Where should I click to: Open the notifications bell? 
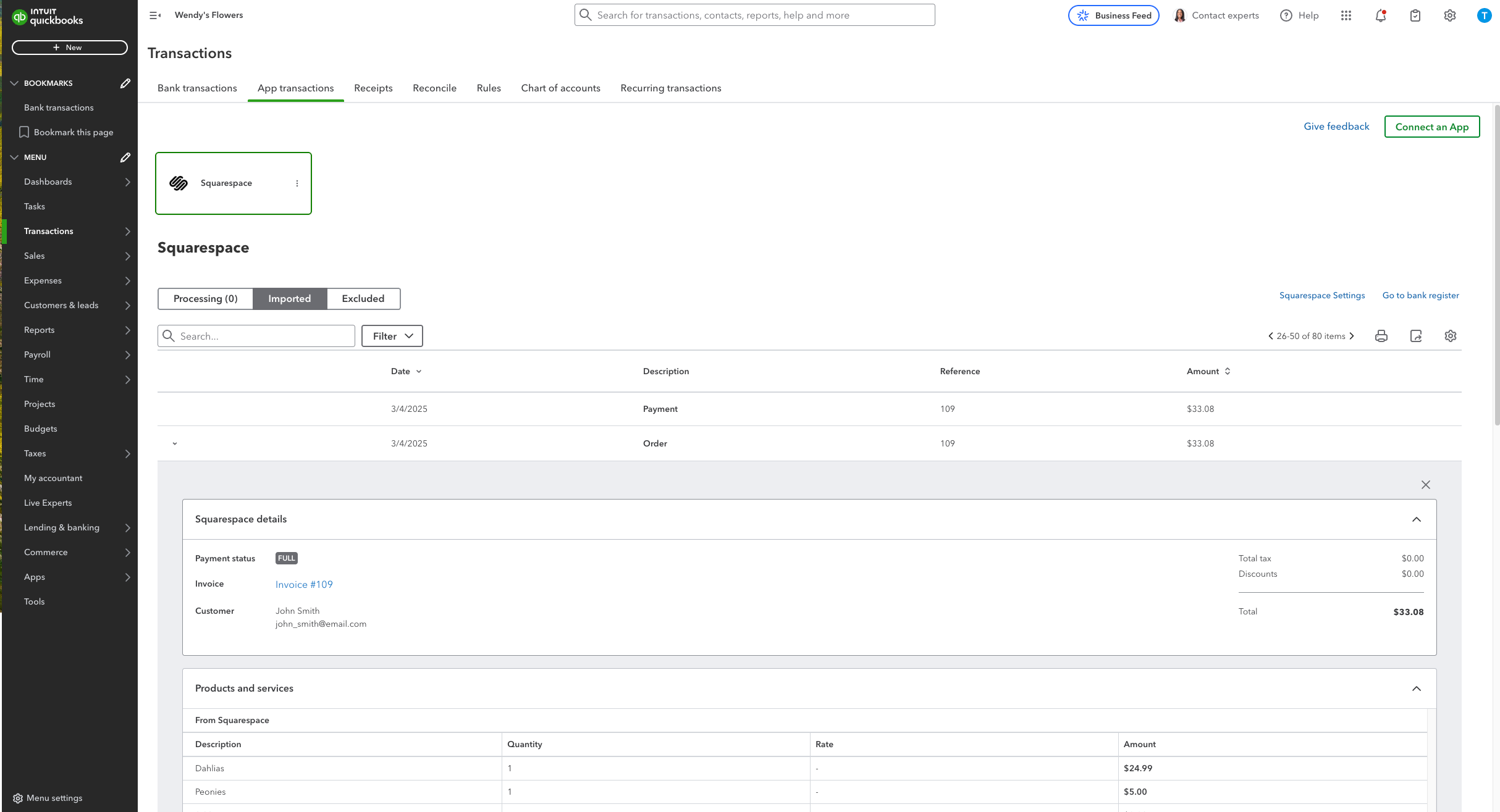click(x=1381, y=15)
